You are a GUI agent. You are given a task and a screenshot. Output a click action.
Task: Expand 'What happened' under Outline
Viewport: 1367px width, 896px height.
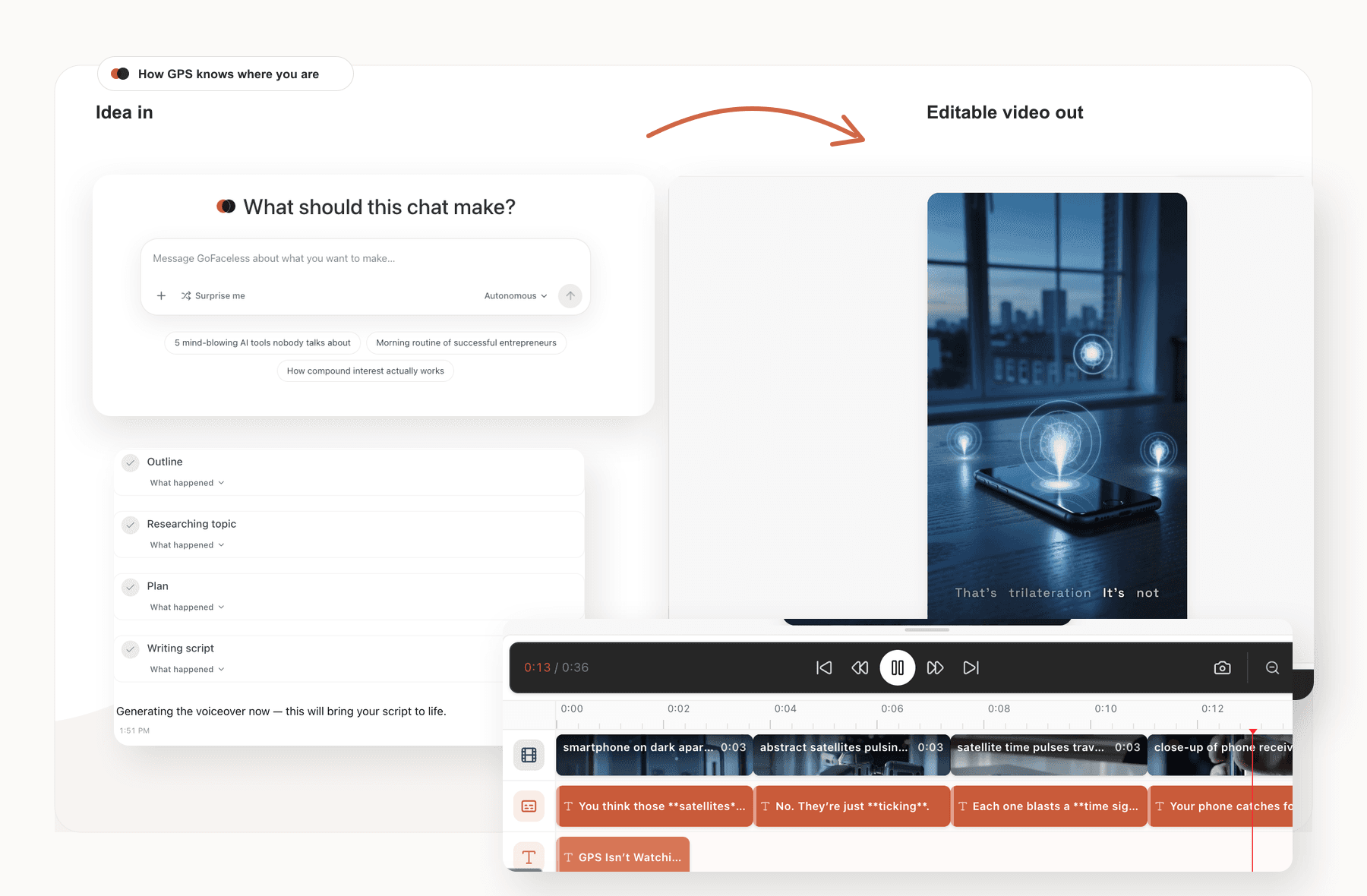pyautogui.click(x=187, y=483)
